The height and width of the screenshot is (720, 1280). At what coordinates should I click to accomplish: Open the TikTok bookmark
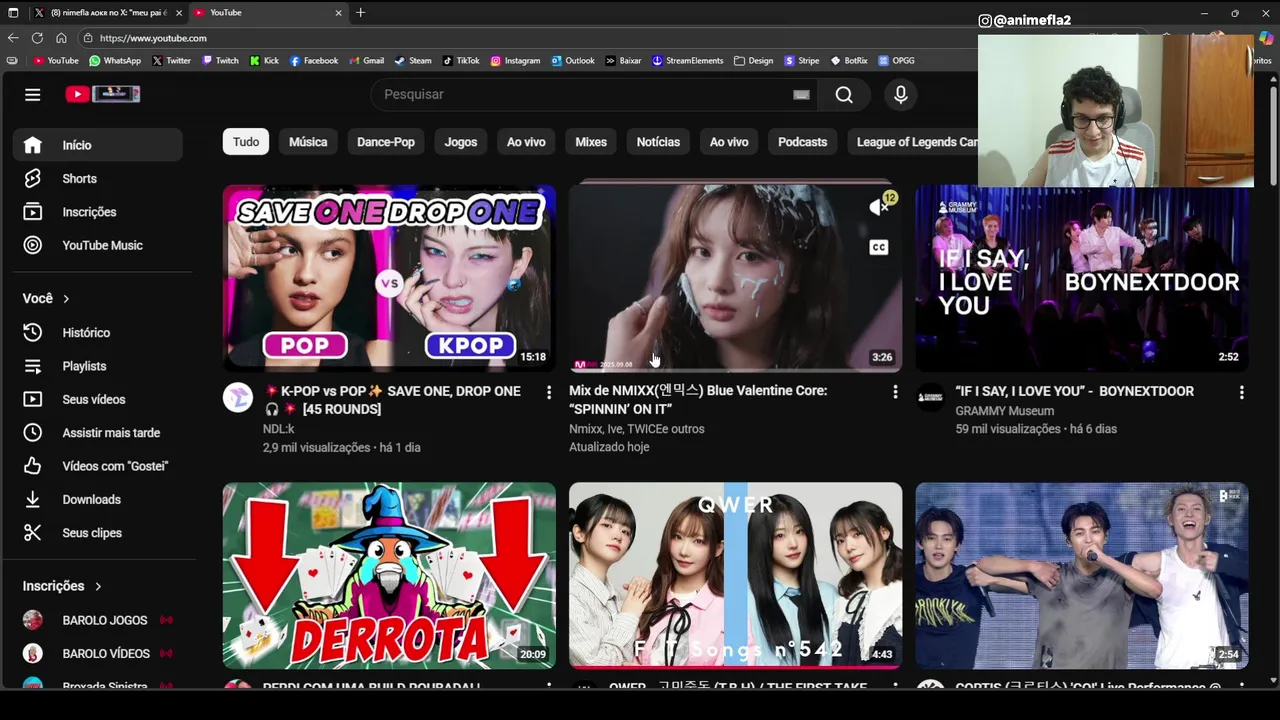click(461, 61)
